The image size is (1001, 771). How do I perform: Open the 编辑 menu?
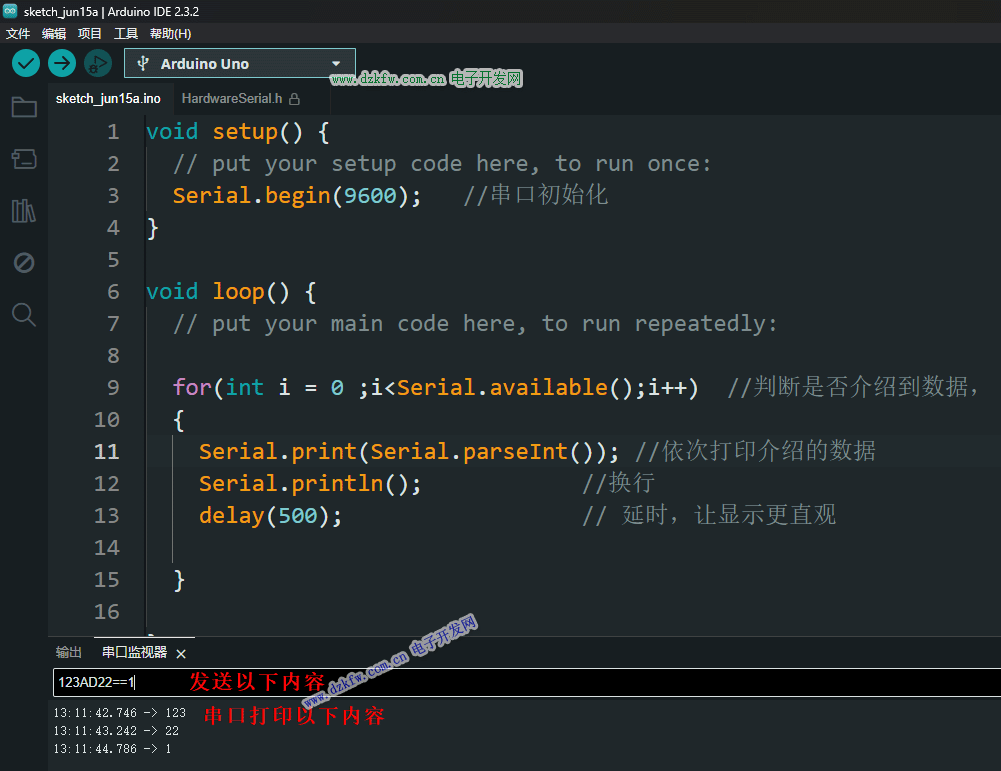coord(54,33)
